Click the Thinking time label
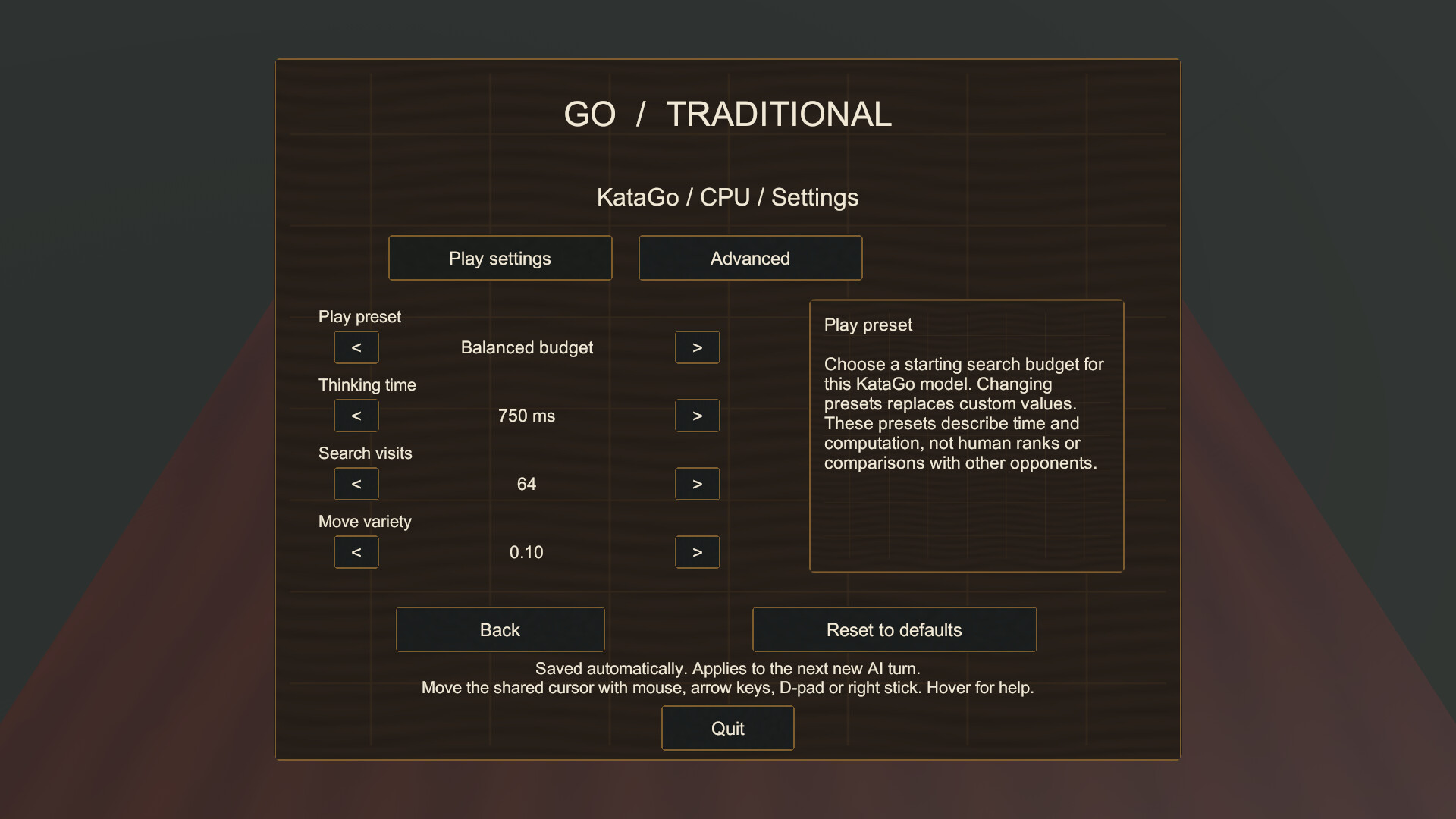This screenshot has width=1456, height=819. pyautogui.click(x=367, y=385)
